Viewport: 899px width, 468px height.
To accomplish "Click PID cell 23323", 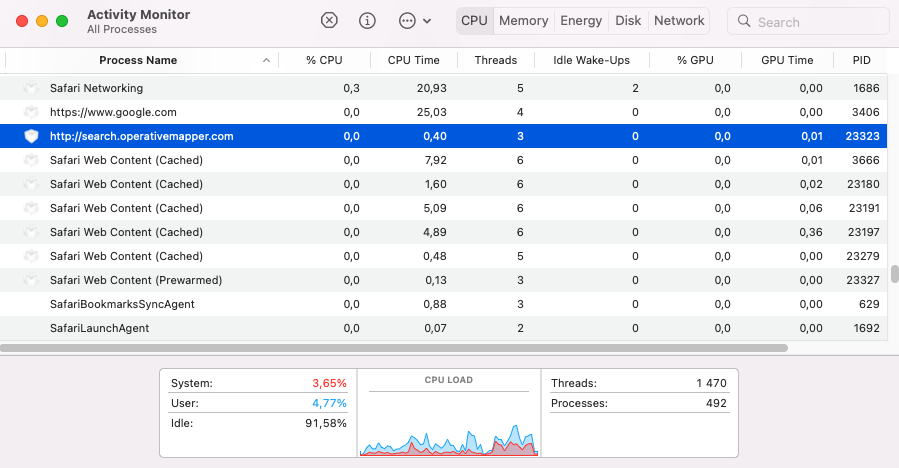I will [862, 136].
